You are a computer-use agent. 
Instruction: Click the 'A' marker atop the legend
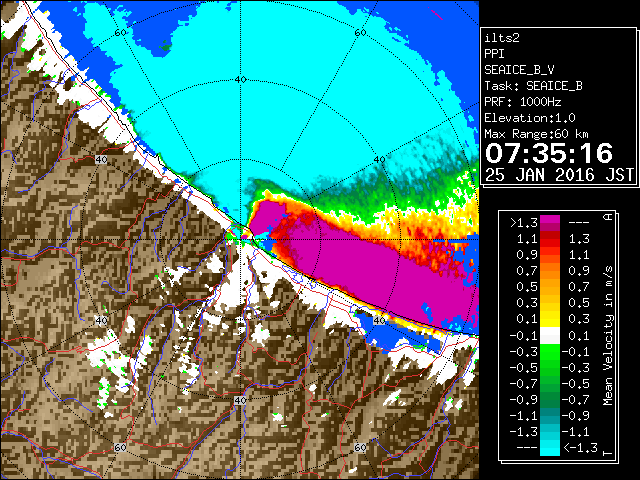coord(608,217)
